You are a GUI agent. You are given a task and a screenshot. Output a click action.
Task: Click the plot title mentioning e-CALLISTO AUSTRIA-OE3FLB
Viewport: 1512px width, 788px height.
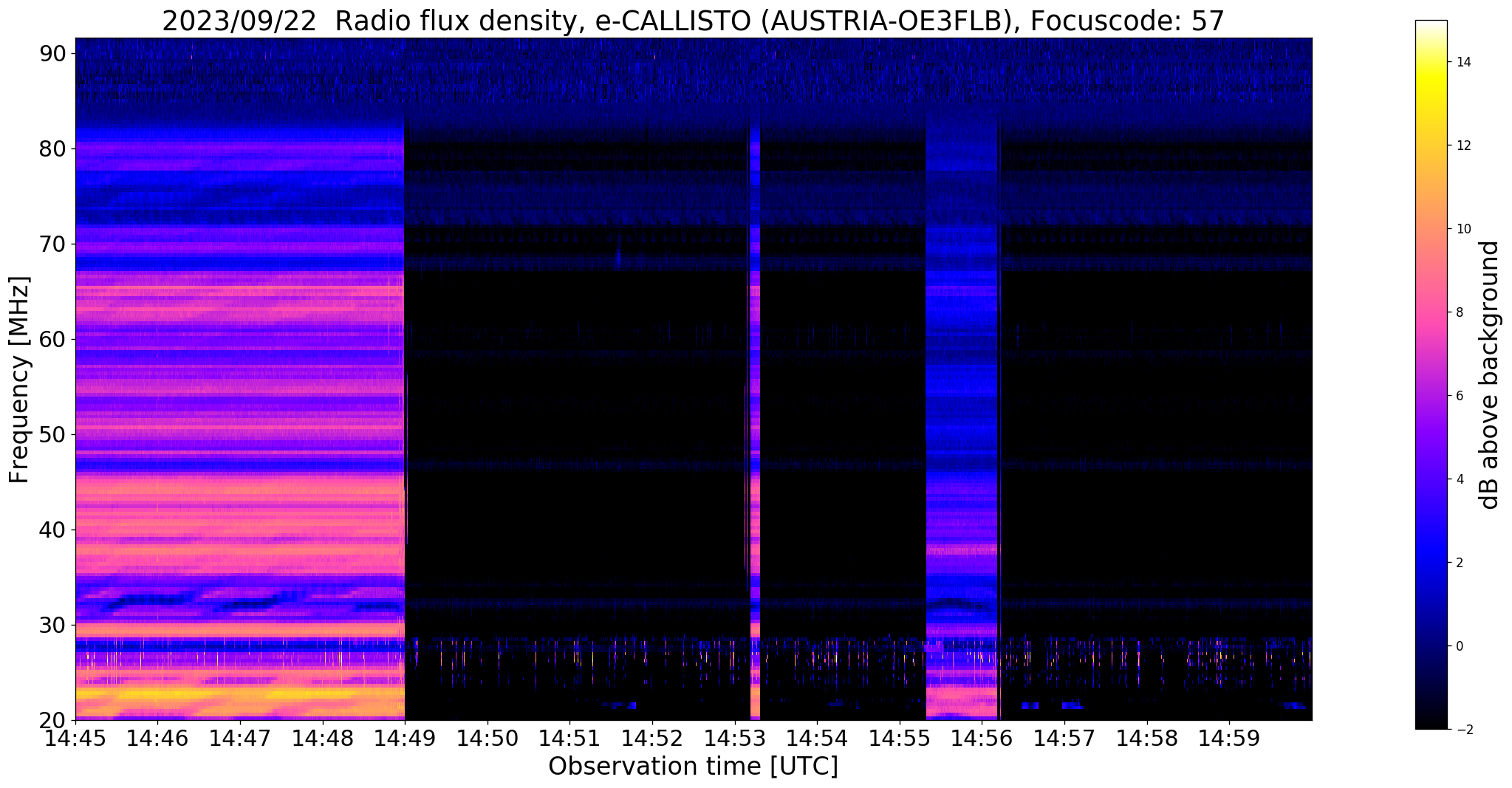point(693,21)
